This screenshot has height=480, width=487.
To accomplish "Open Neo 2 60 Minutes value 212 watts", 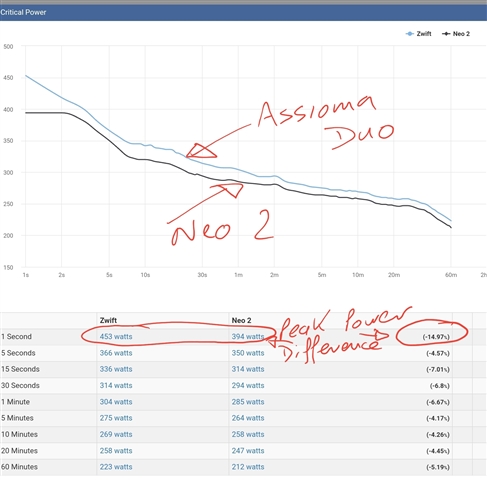I will [x=248, y=467].
